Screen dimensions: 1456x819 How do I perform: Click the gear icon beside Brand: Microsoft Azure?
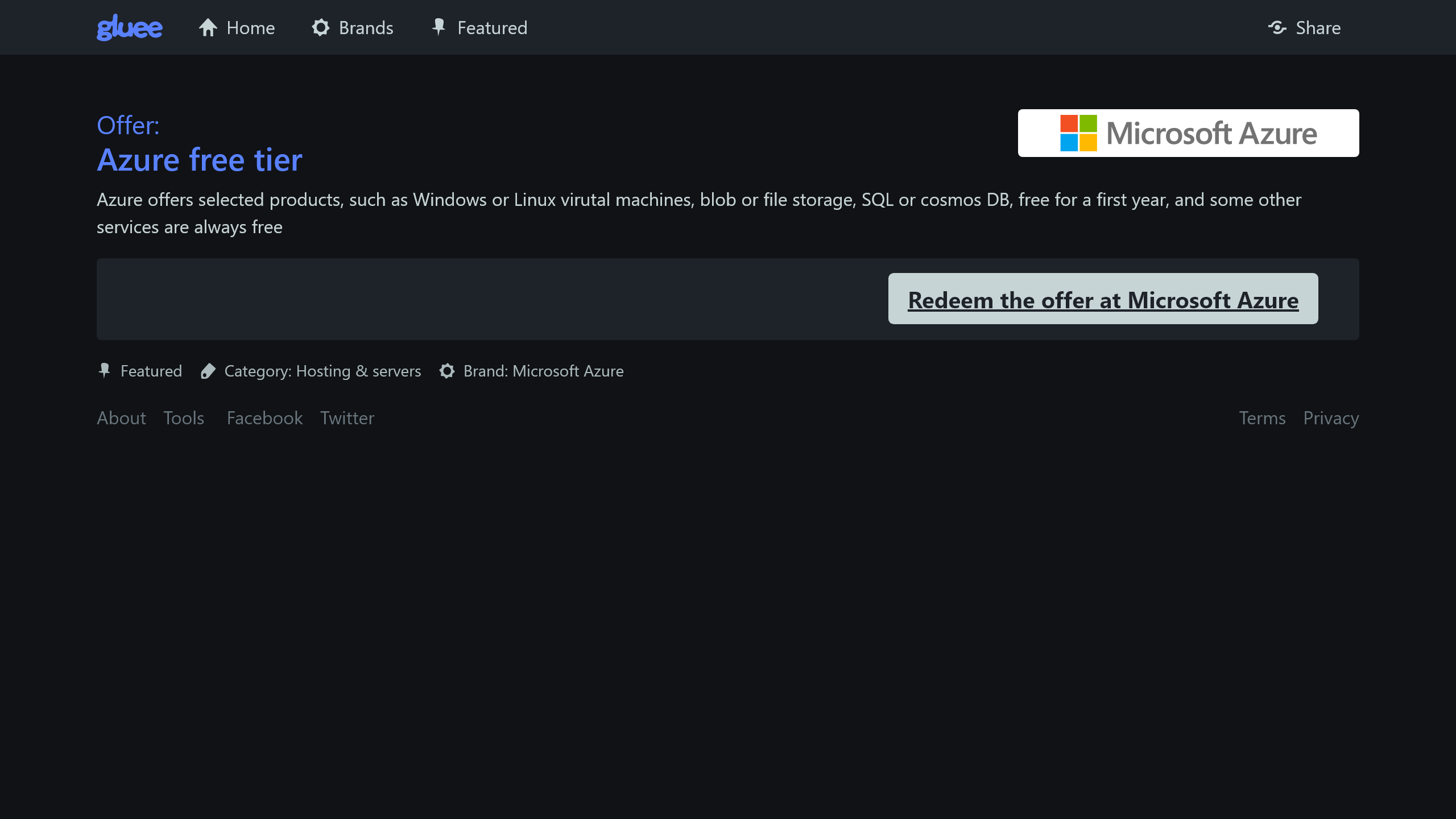[447, 371]
